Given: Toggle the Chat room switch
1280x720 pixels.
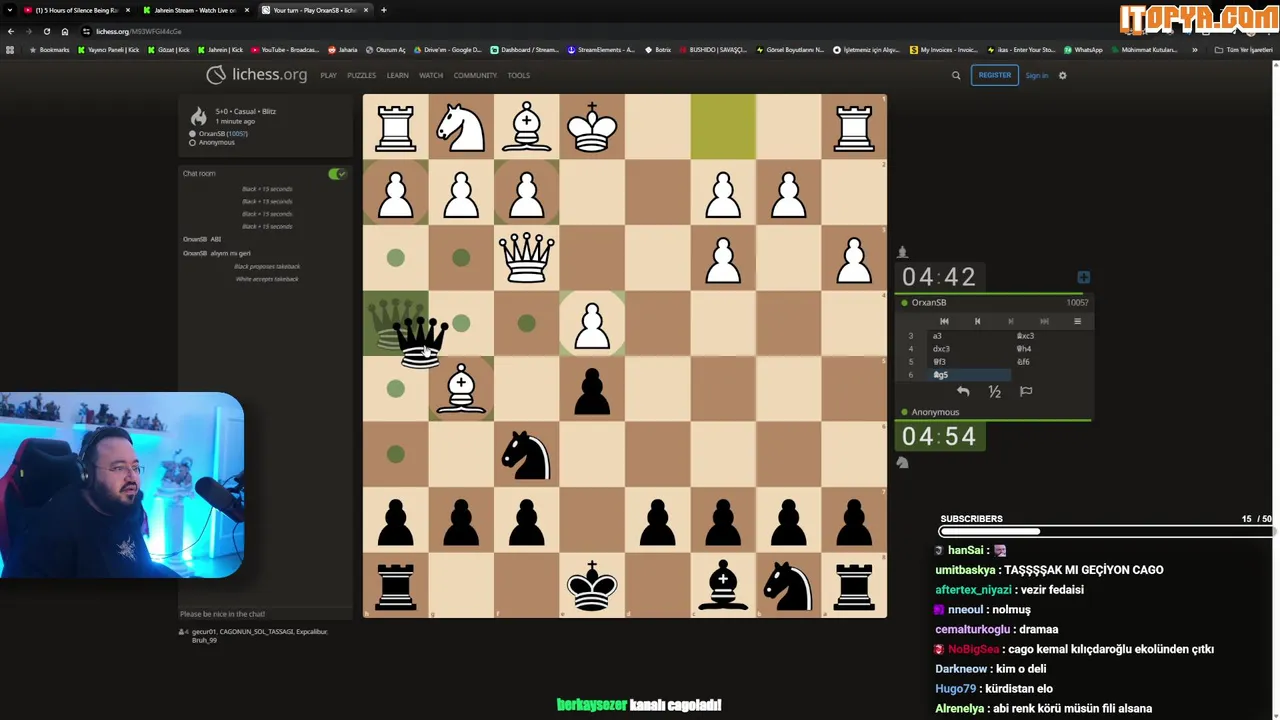Looking at the screenshot, I should coord(337,174).
